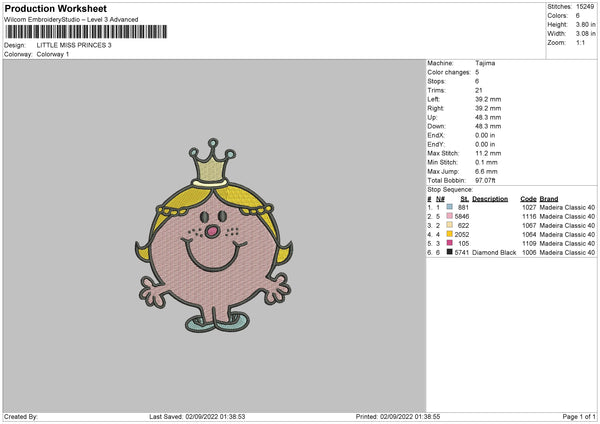Click the Width value 3.08 in
This screenshot has height=424, width=600.
(x=585, y=34)
